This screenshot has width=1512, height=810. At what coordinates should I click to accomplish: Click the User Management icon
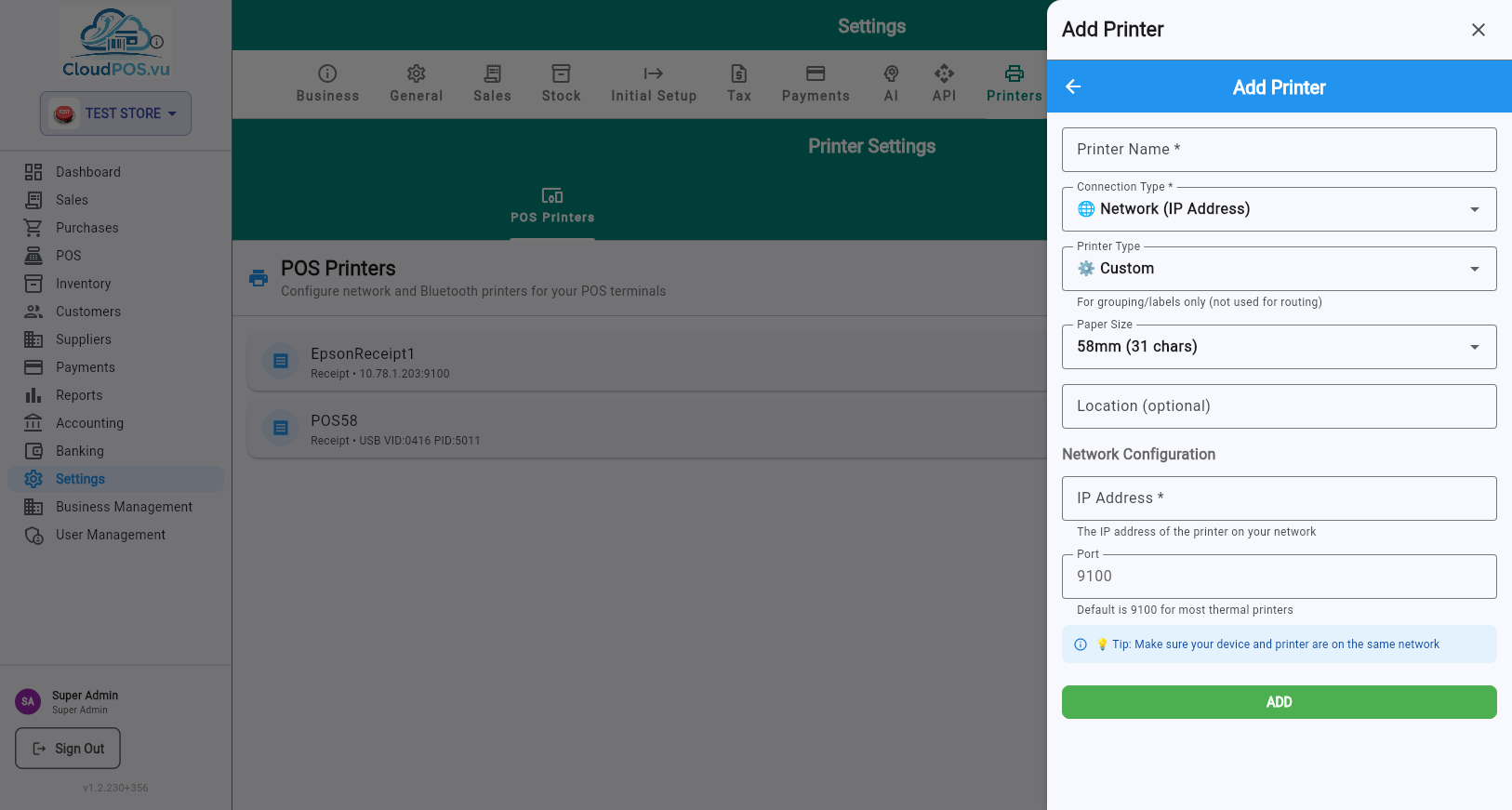coord(33,535)
